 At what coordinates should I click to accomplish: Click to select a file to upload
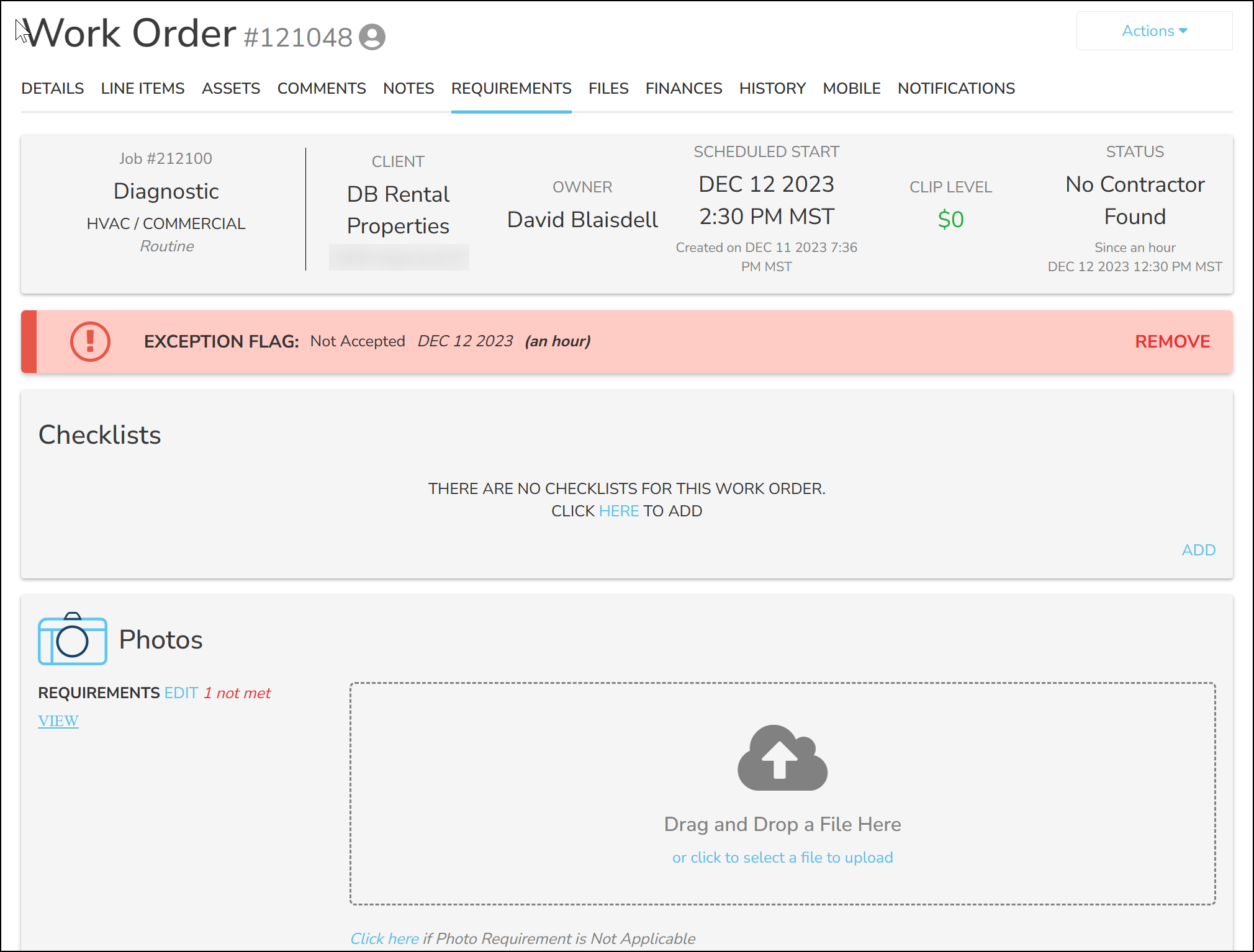tap(782, 857)
